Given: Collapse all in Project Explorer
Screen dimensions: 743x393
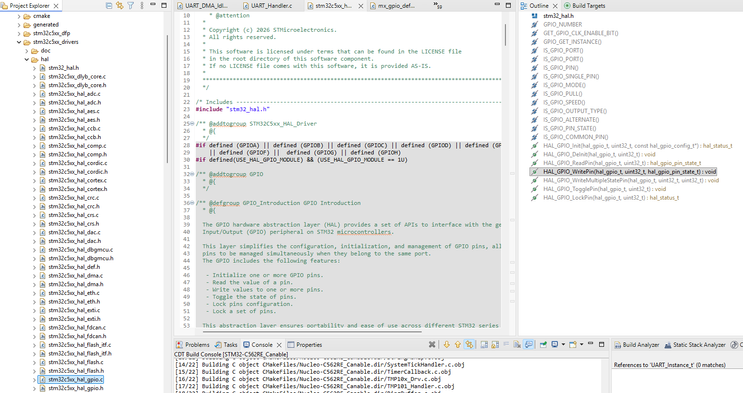Looking at the screenshot, I should [x=109, y=6].
